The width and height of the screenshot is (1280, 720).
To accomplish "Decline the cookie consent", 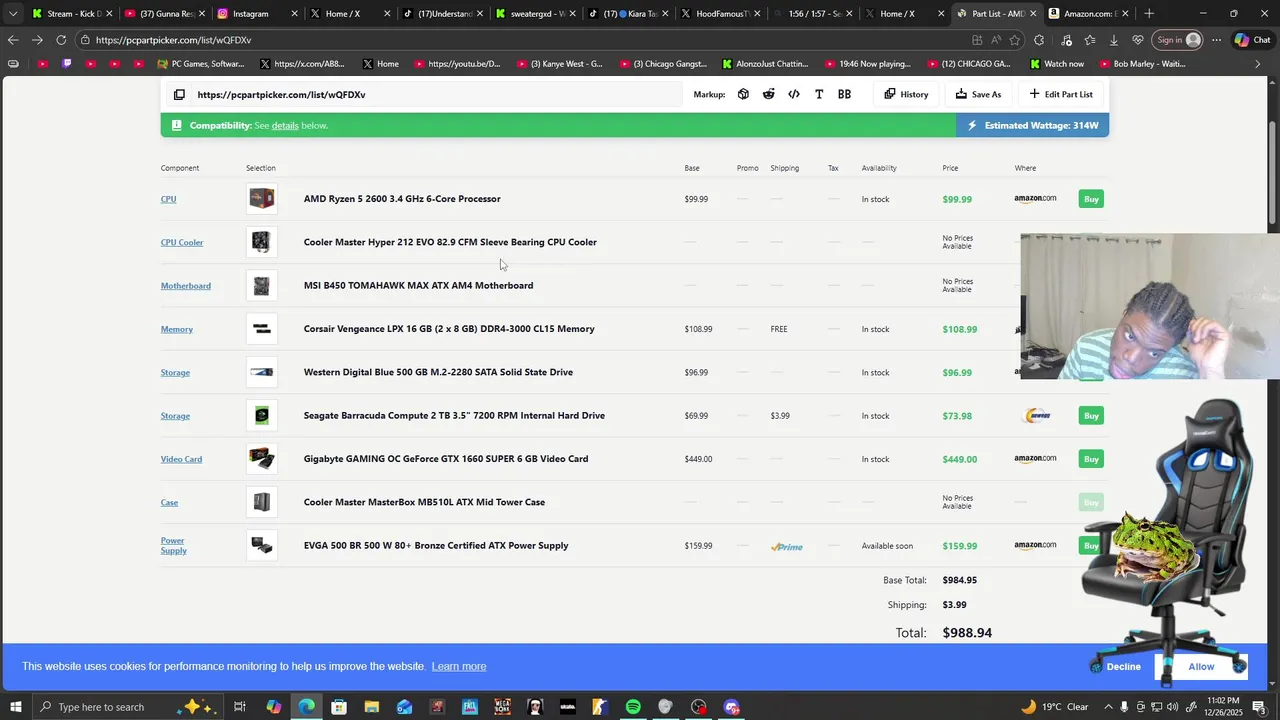I will tap(1123, 667).
